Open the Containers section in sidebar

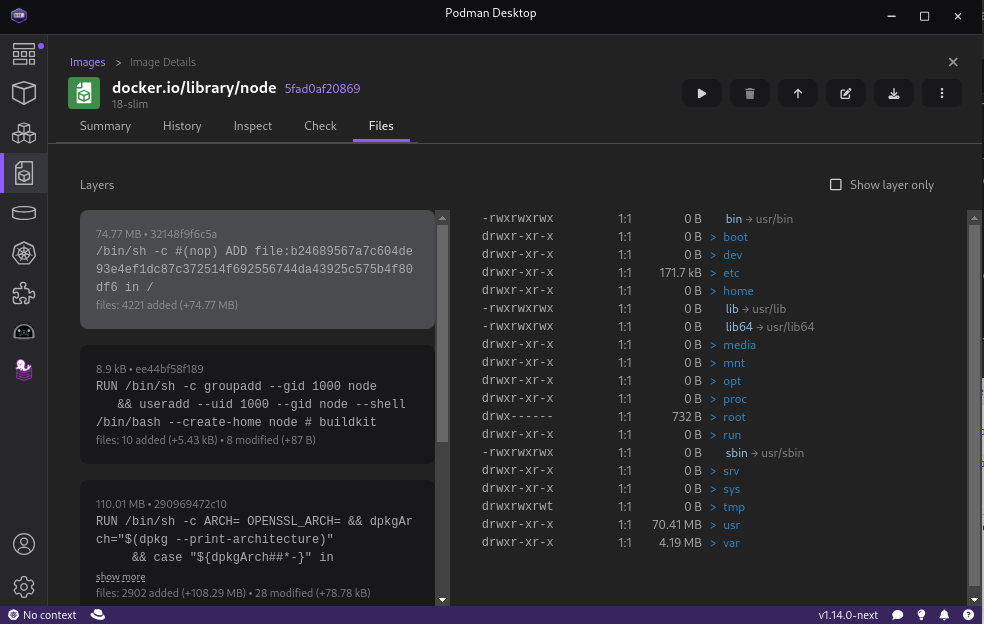[24, 92]
